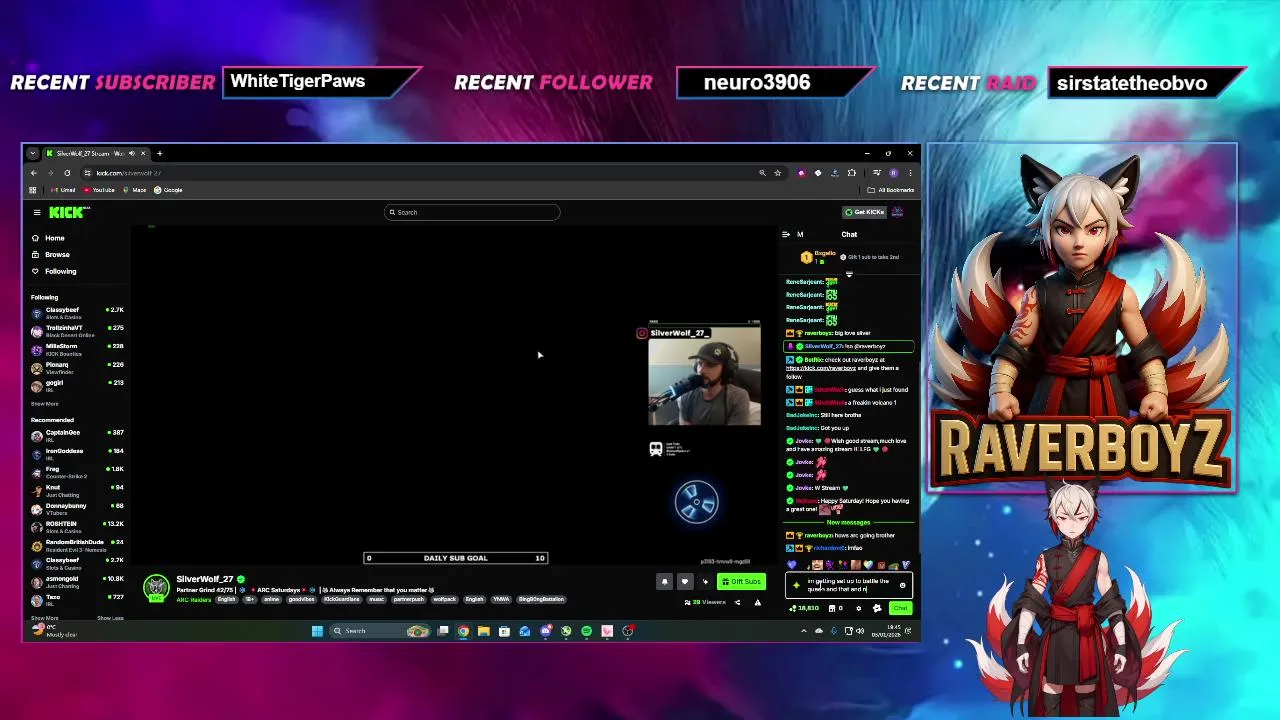The width and height of the screenshot is (1280, 720).
Task: Open CaptainGee recommended channel
Action: [x=78, y=435]
